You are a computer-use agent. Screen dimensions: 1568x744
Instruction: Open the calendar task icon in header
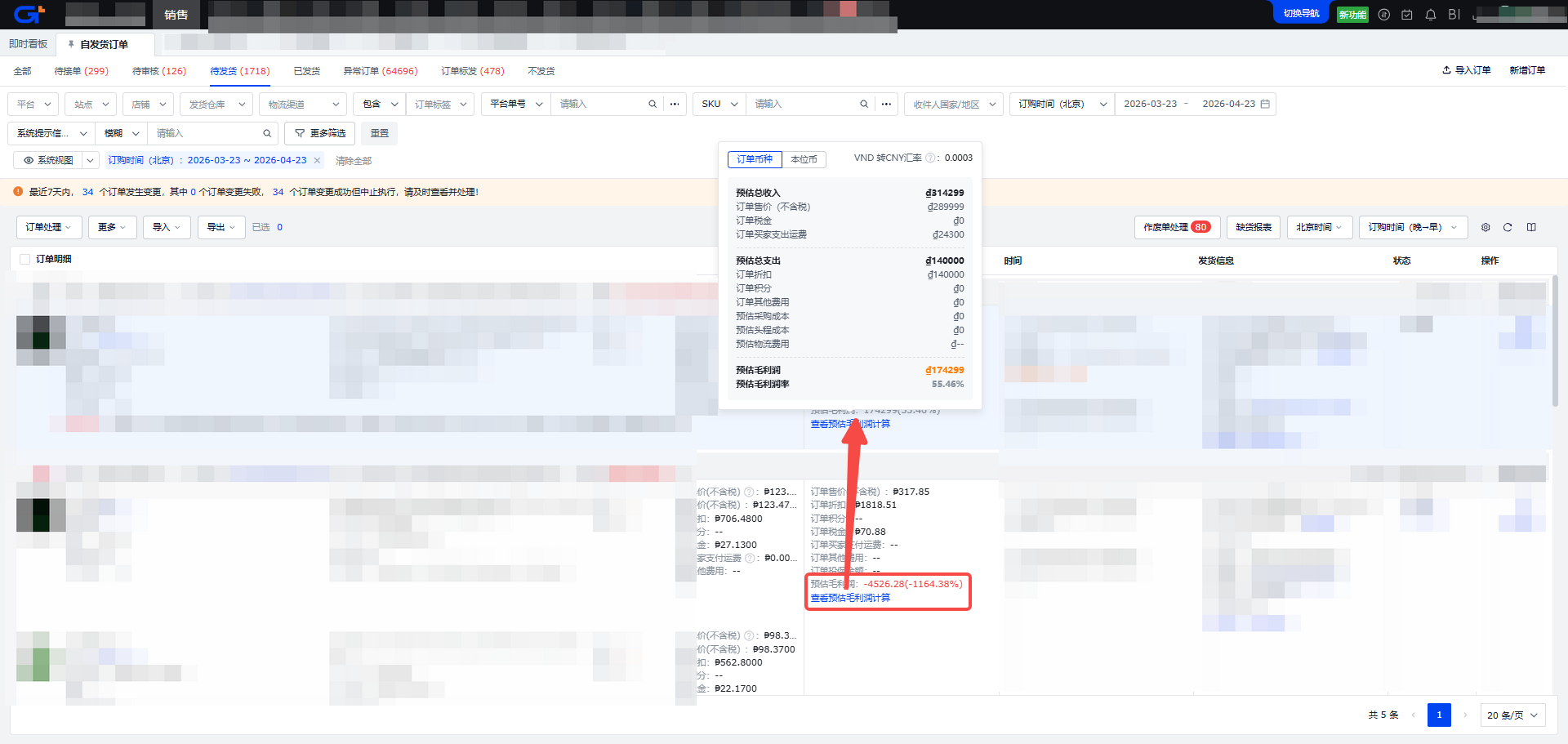click(x=1407, y=15)
